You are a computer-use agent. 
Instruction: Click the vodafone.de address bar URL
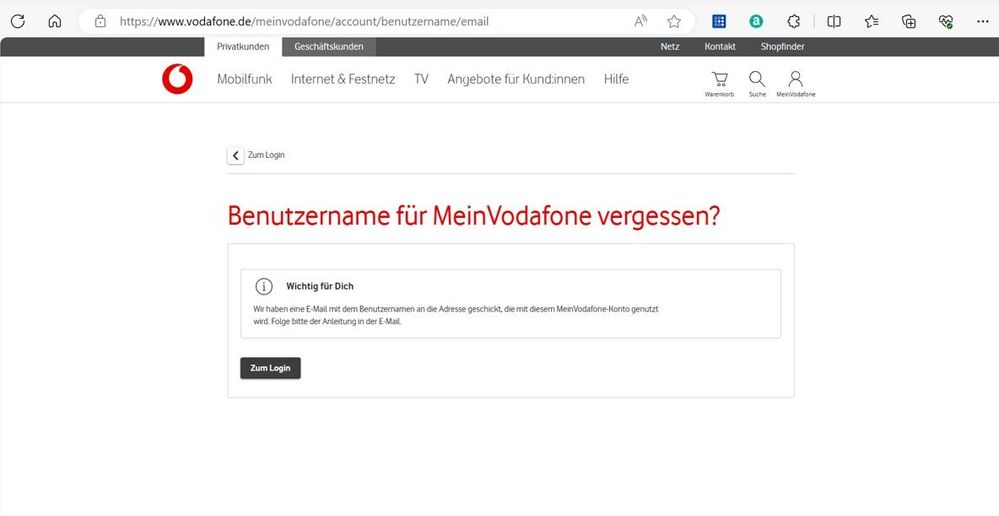point(304,22)
